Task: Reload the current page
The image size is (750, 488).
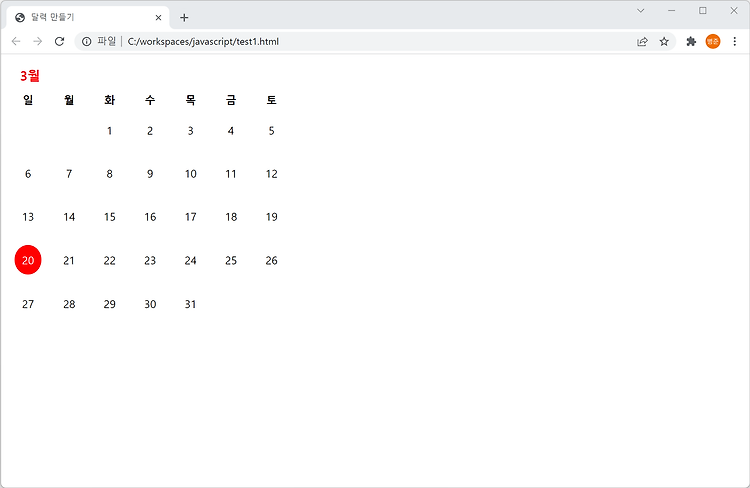Action: (x=59, y=42)
